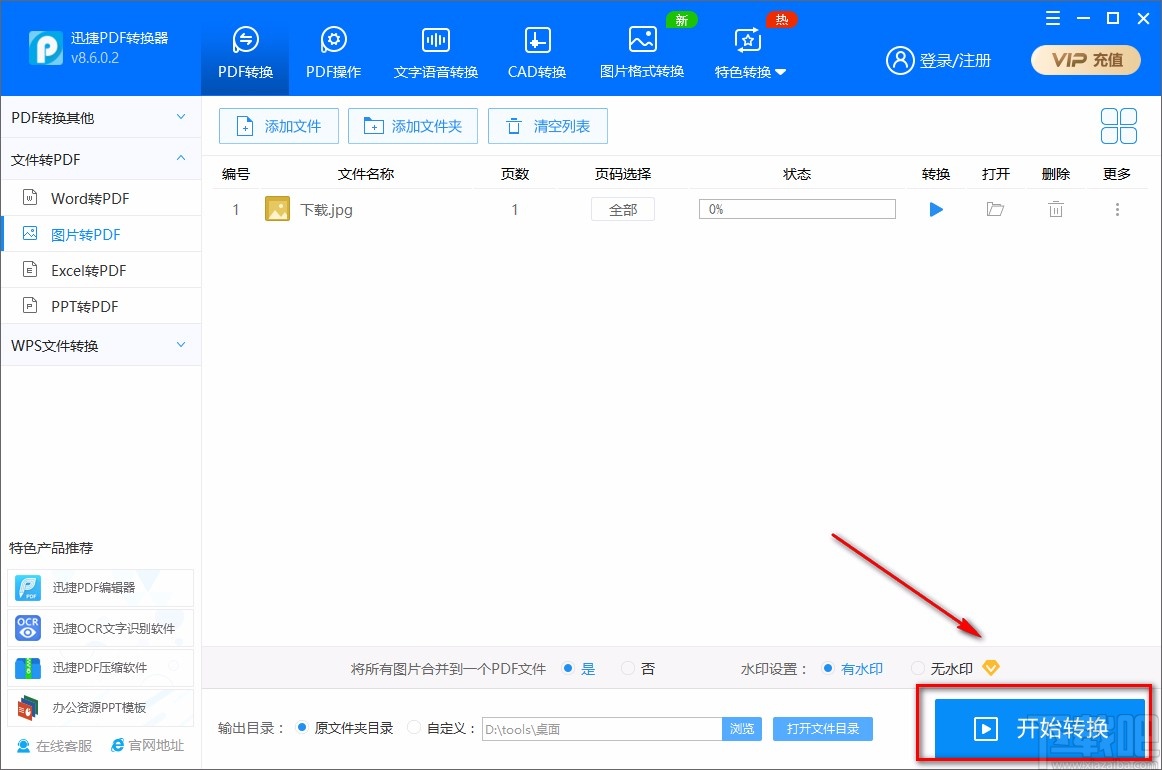The width and height of the screenshot is (1162, 770).
Task: Choose 否 to not merge images into one PDF
Action: pyautogui.click(x=628, y=668)
